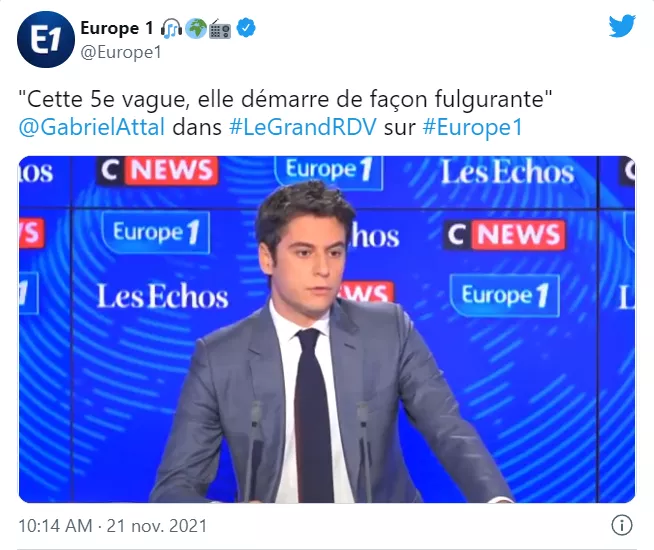Open the #Europe1 hashtag link
This screenshot has height=550, width=654.
[x=473, y=127]
